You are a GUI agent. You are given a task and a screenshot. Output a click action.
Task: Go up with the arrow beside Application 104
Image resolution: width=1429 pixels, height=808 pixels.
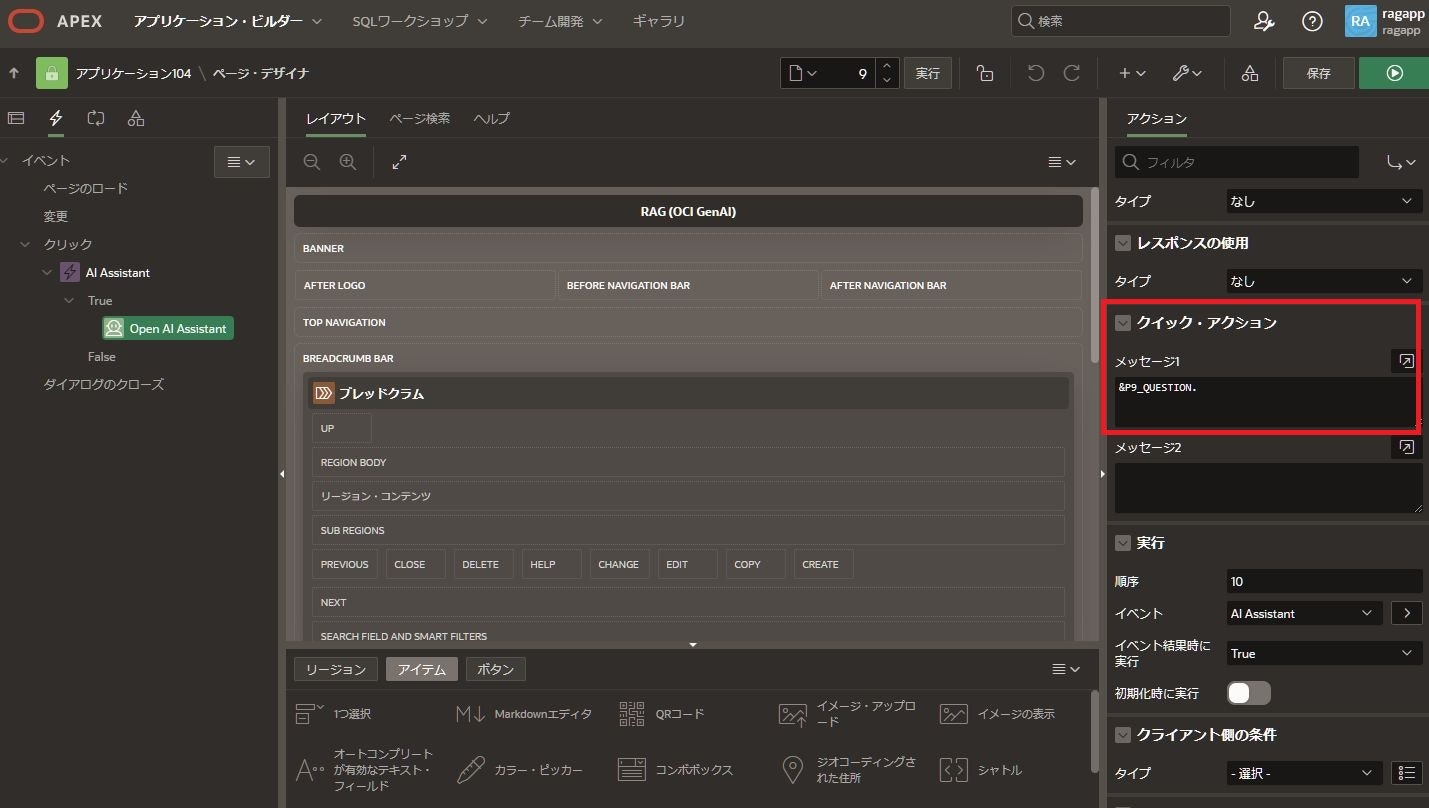pos(14,73)
